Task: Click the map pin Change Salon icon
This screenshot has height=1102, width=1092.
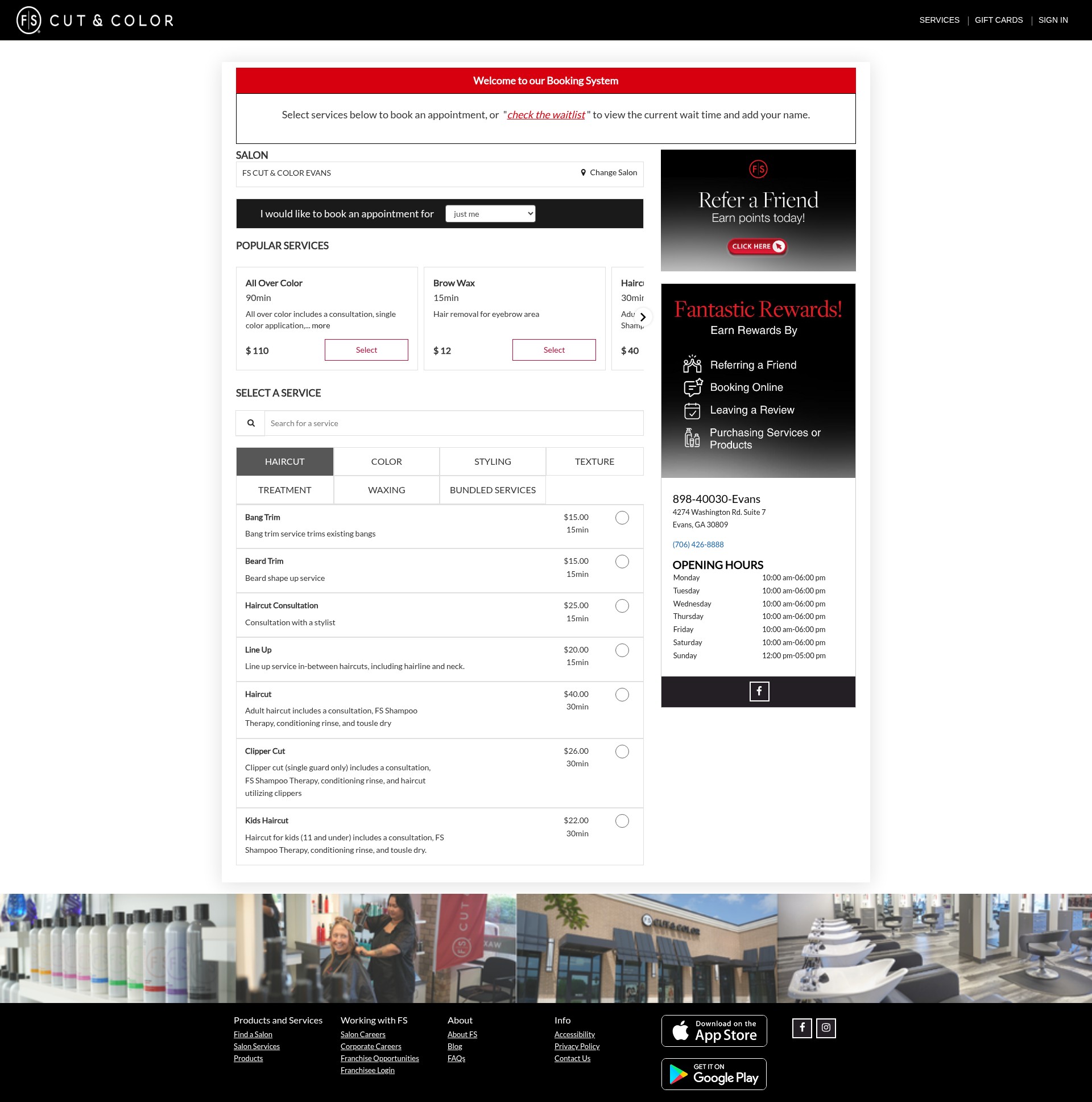Action: 583,173
